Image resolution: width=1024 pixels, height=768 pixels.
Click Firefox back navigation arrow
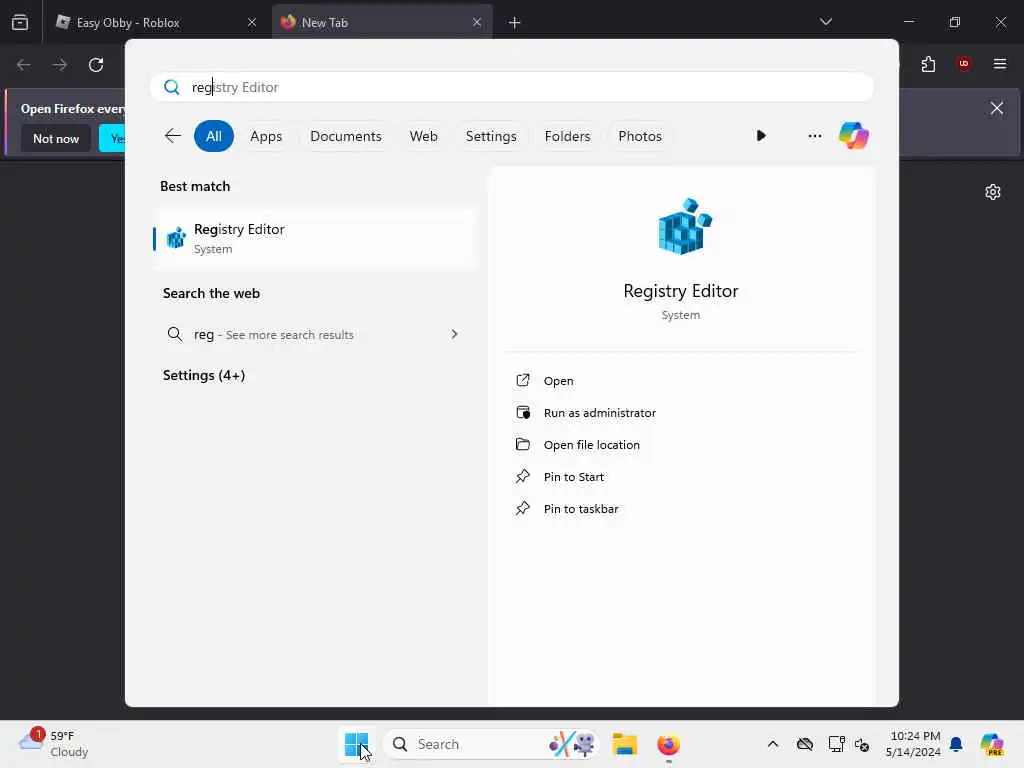(x=24, y=65)
